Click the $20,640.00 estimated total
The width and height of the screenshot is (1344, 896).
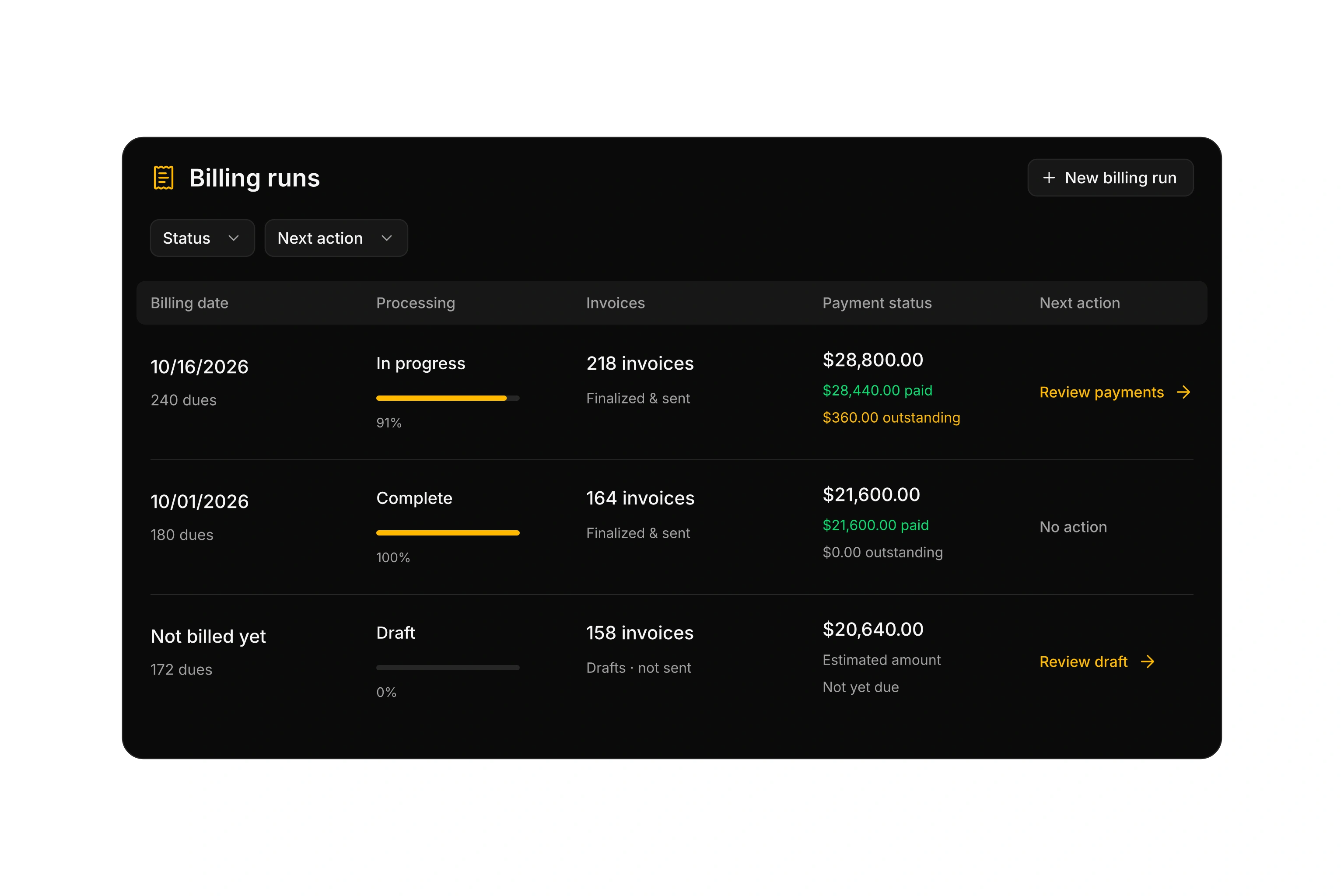pyautogui.click(x=872, y=630)
